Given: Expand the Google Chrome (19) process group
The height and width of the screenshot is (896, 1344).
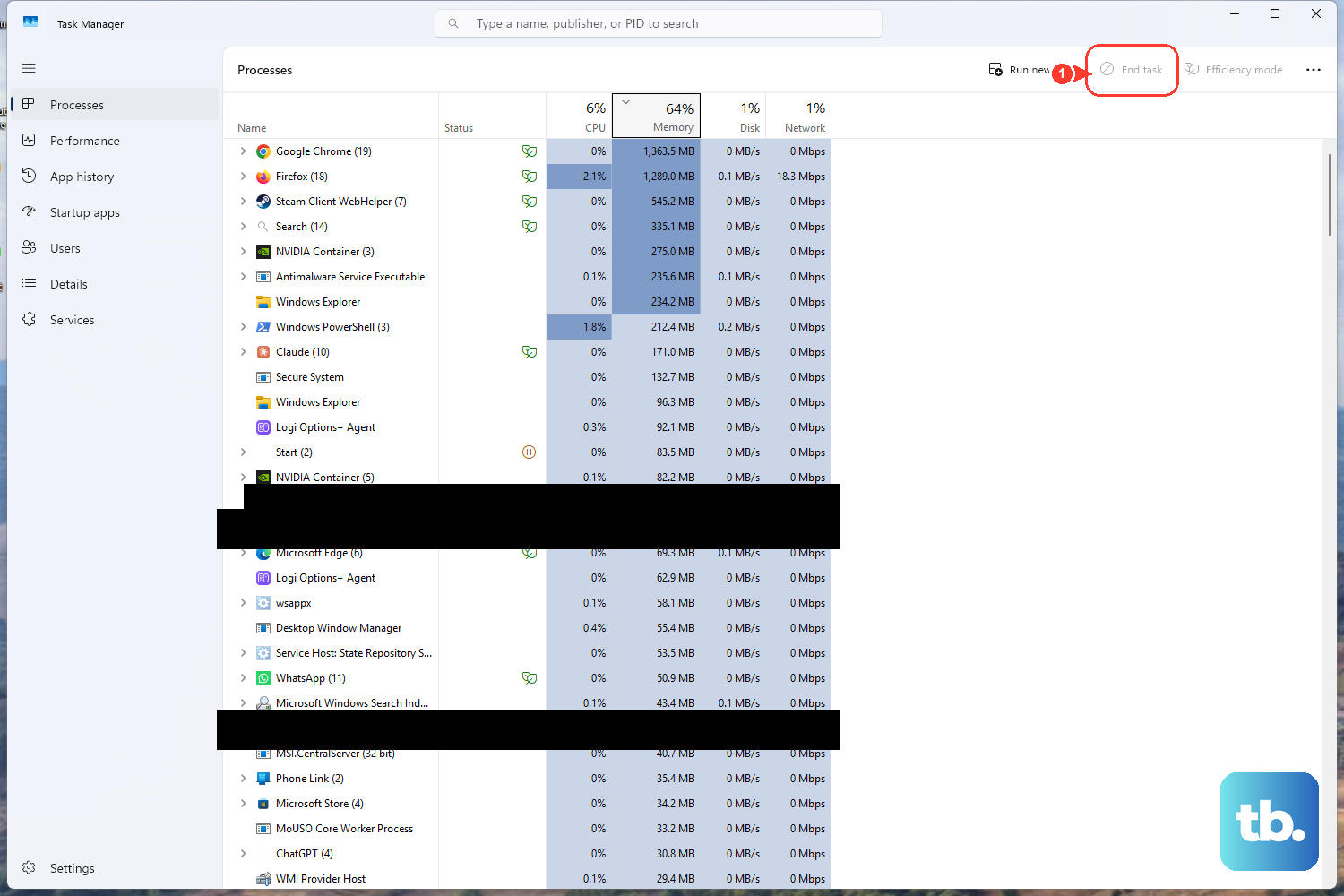Looking at the screenshot, I should coord(243,151).
